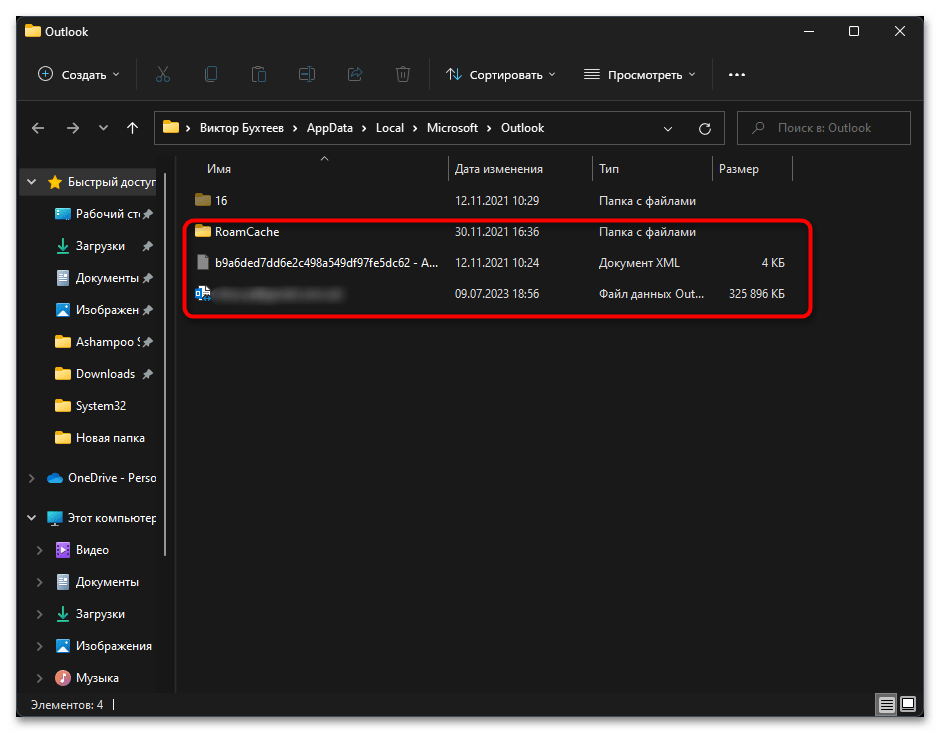Click the folder icon in the address bar

click(171, 128)
